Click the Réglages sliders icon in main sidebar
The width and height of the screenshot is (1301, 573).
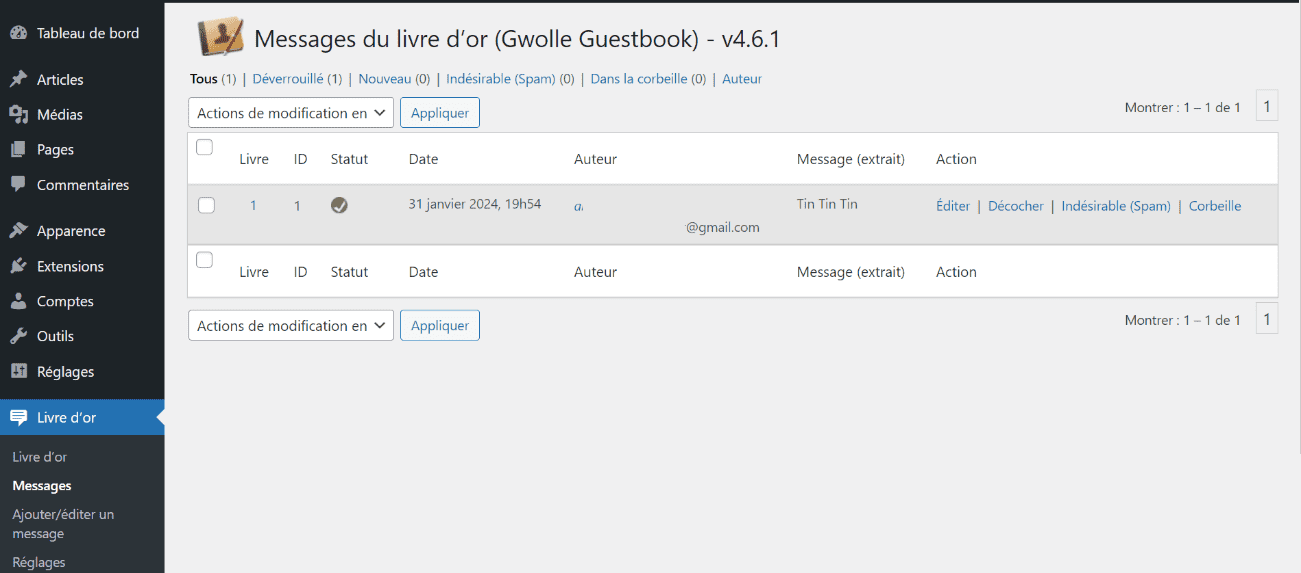click(18, 371)
